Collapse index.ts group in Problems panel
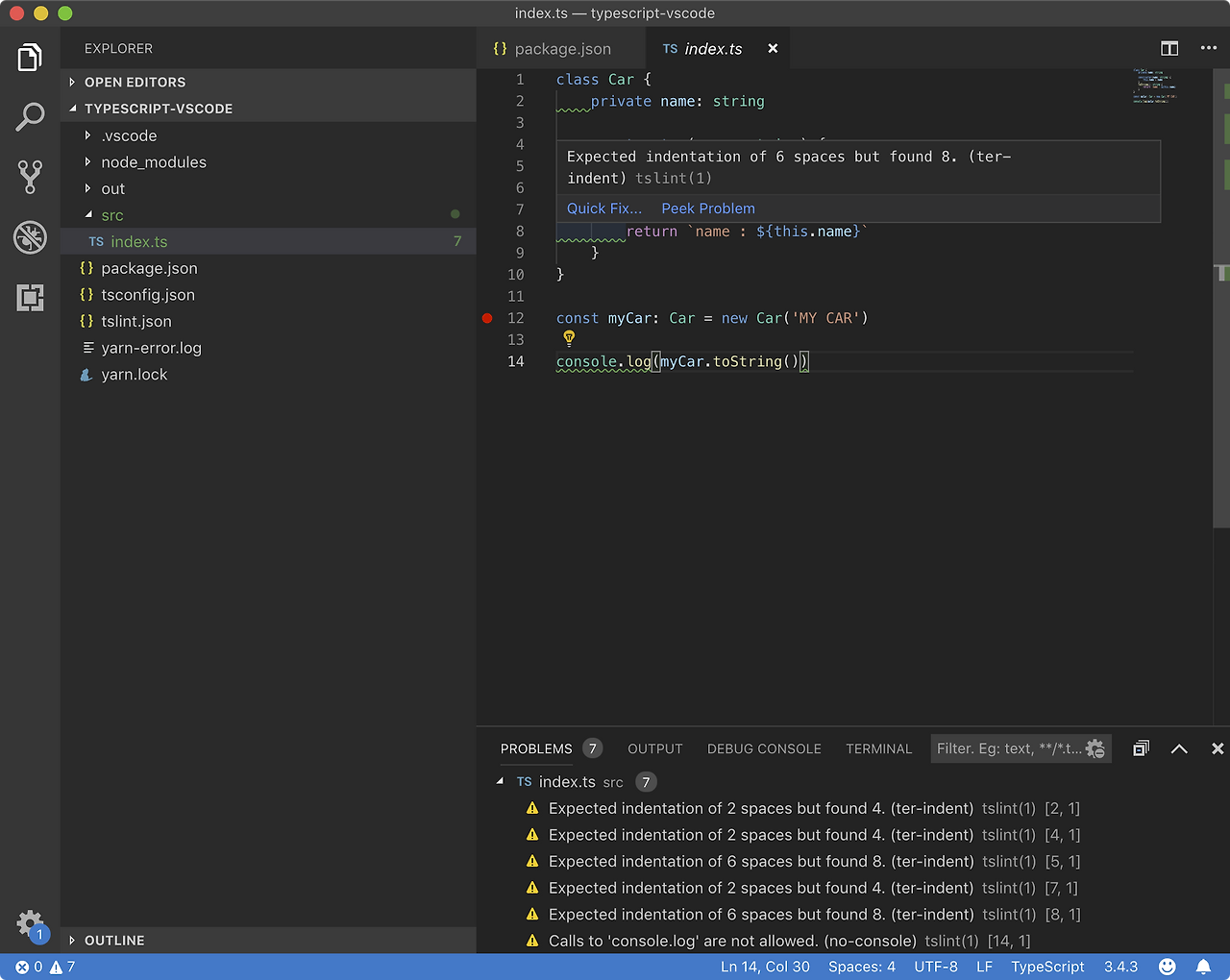The height and width of the screenshot is (980, 1230). click(x=500, y=782)
